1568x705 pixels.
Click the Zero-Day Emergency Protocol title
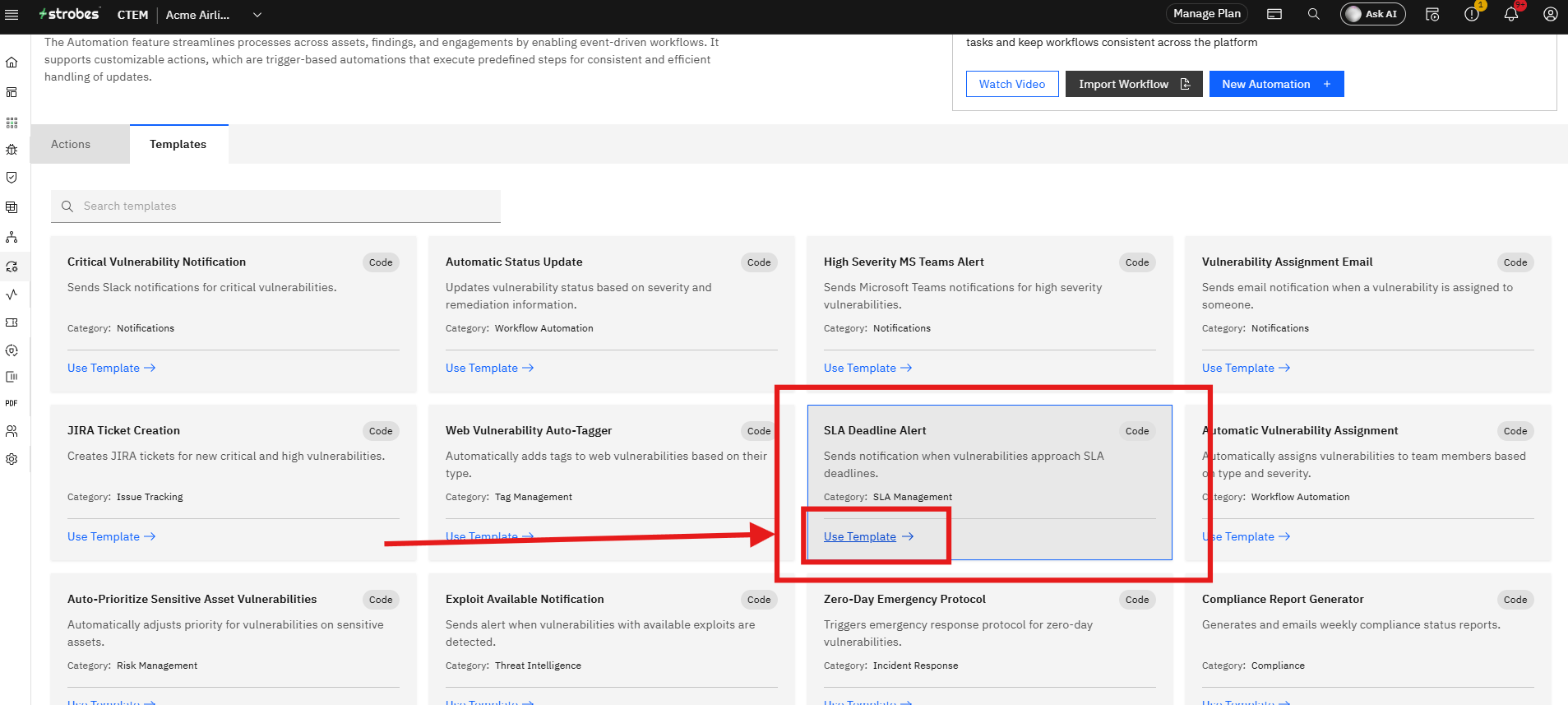point(904,599)
